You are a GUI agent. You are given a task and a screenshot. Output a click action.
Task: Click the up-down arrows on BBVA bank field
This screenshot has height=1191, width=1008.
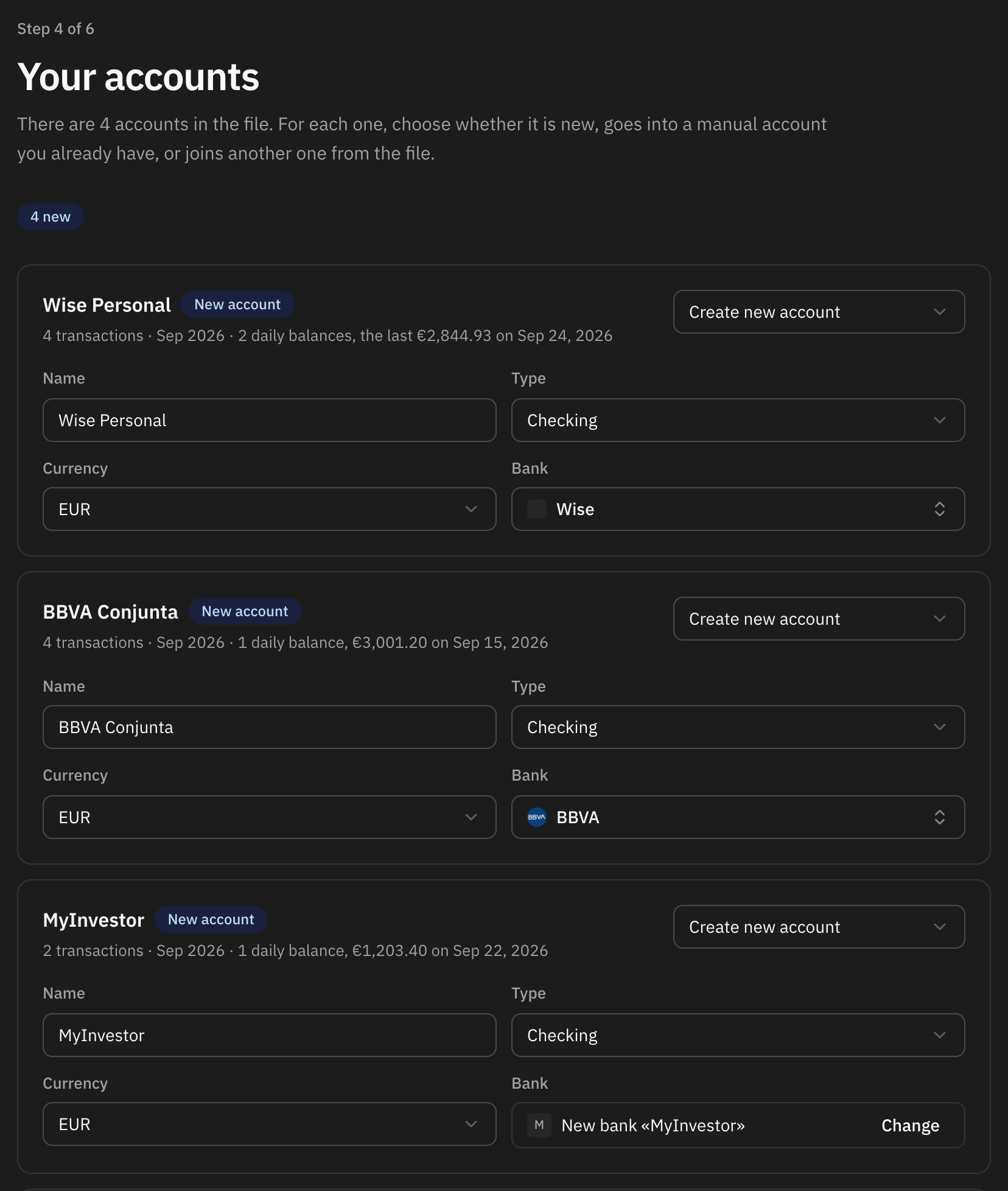click(x=940, y=817)
